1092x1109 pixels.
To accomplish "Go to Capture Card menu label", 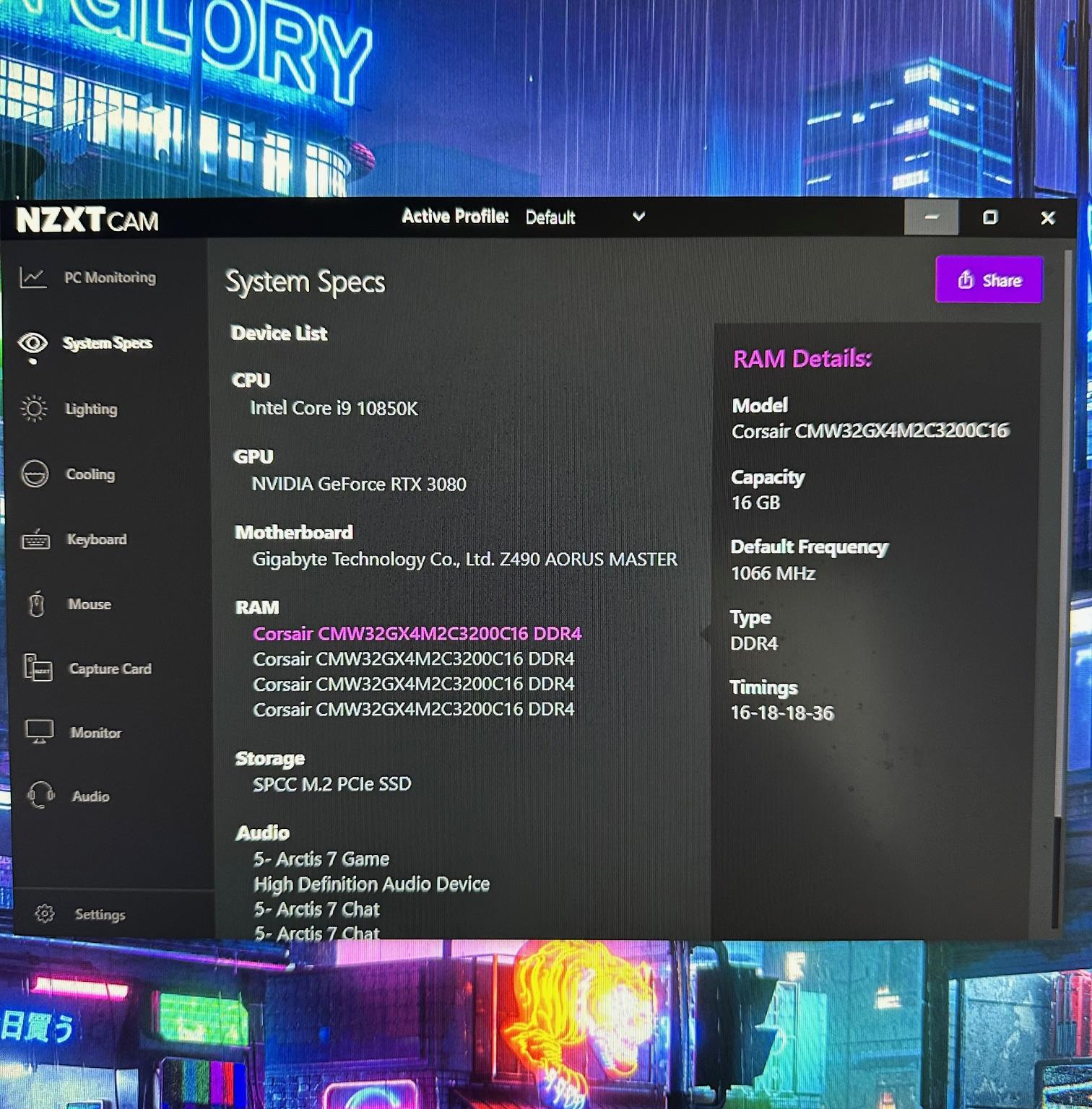I will 110,669.
